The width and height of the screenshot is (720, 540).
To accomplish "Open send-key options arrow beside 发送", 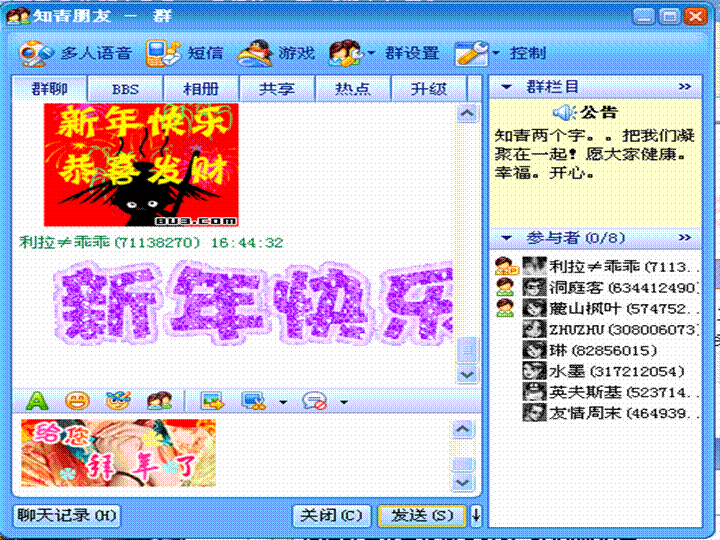I will (x=476, y=516).
